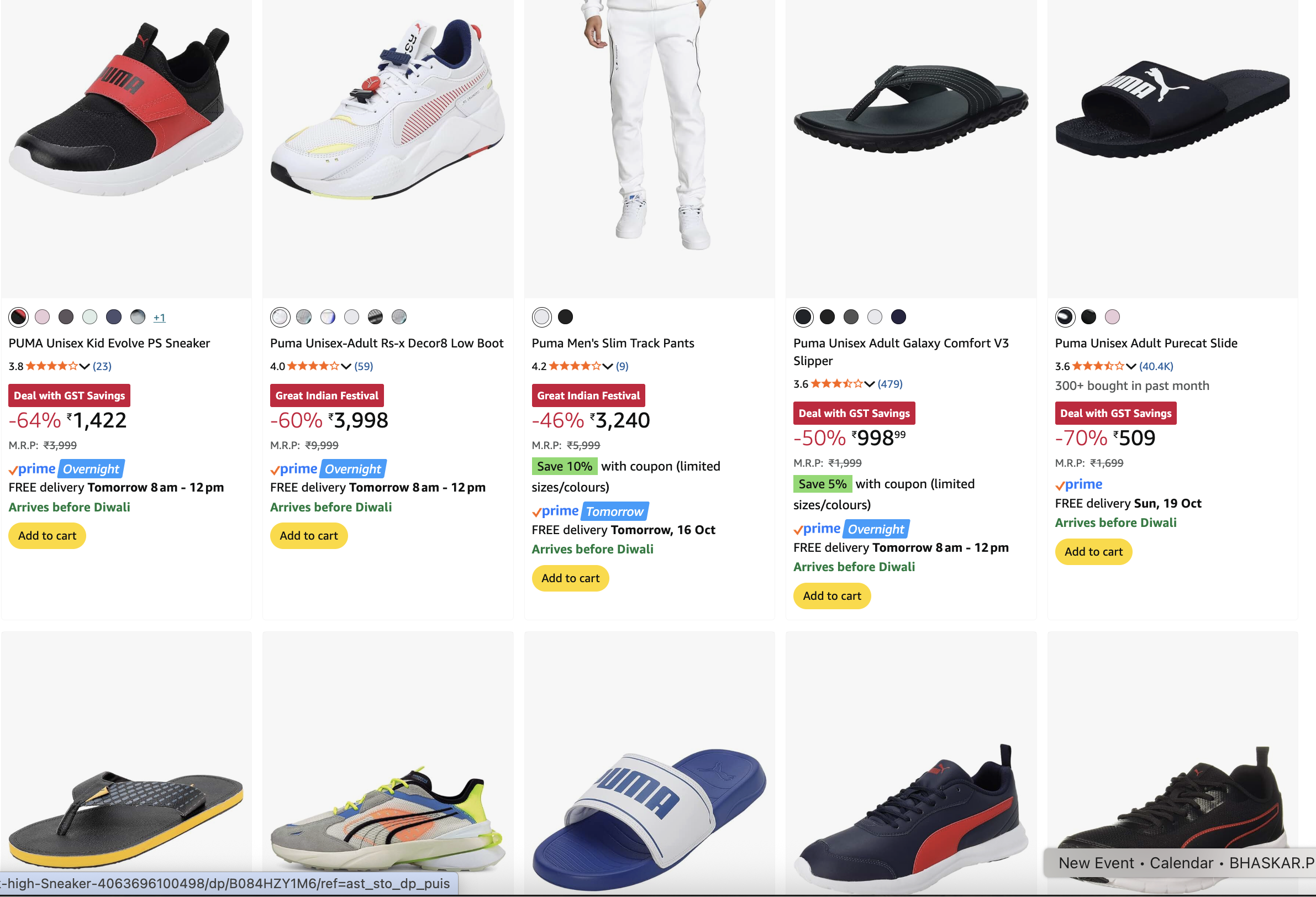Select pink colour swatch for Evolve PS Sneaker
1316x897 pixels.
click(43, 317)
